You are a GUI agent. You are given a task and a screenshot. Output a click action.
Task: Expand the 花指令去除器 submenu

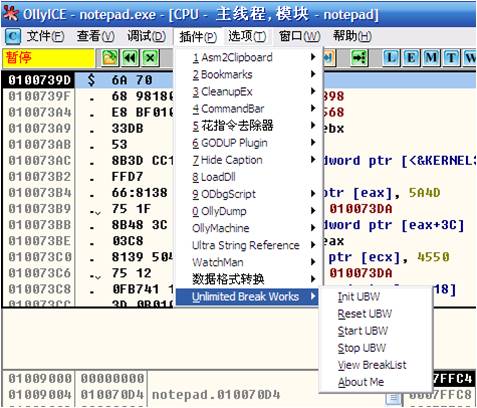(x=248, y=126)
